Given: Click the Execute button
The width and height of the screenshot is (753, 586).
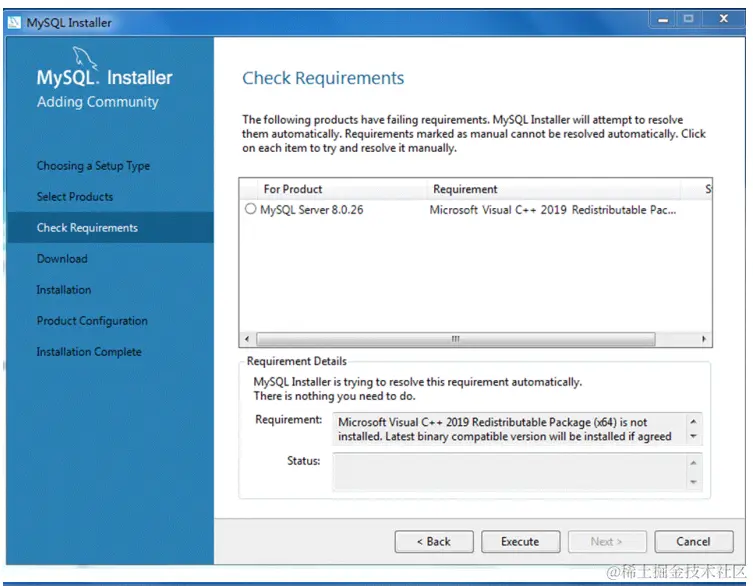Looking at the screenshot, I should coord(520,542).
